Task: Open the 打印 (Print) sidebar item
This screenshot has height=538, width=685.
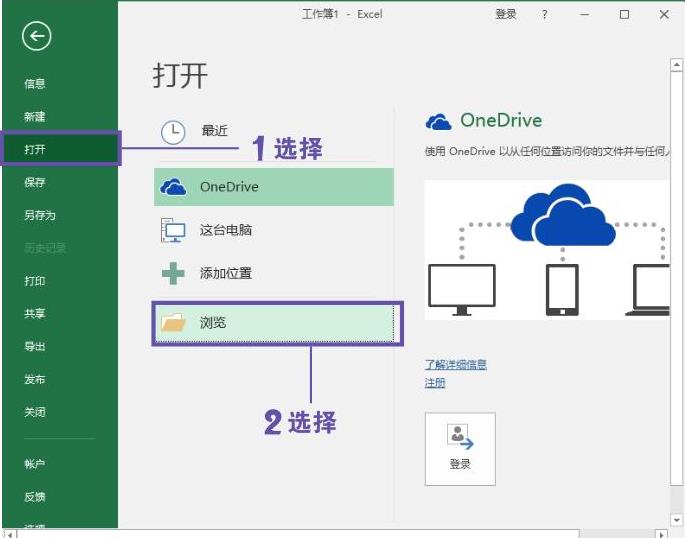Action: pyautogui.click(x=35, y=281)
